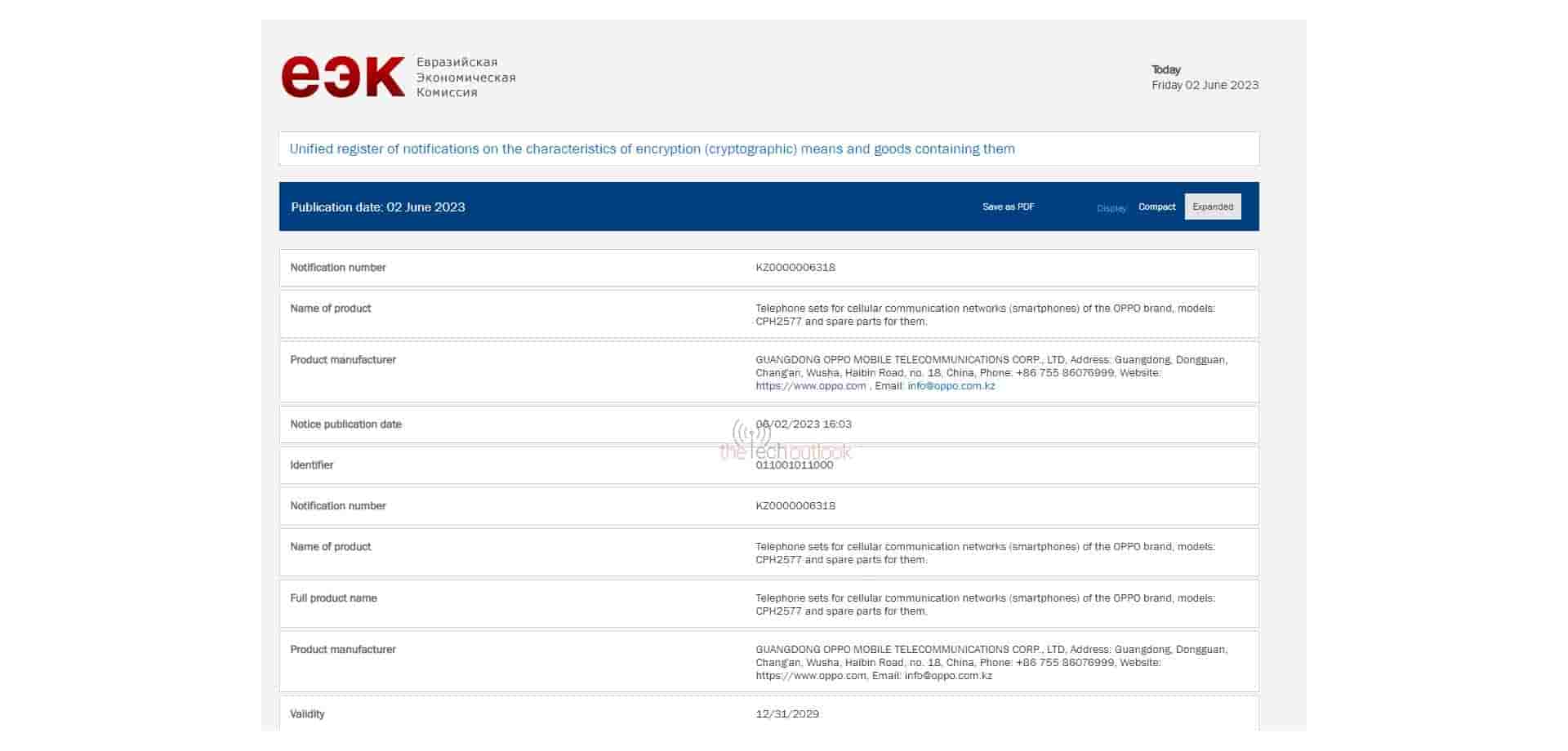Click the first Name of product label

tap(330, 309)
